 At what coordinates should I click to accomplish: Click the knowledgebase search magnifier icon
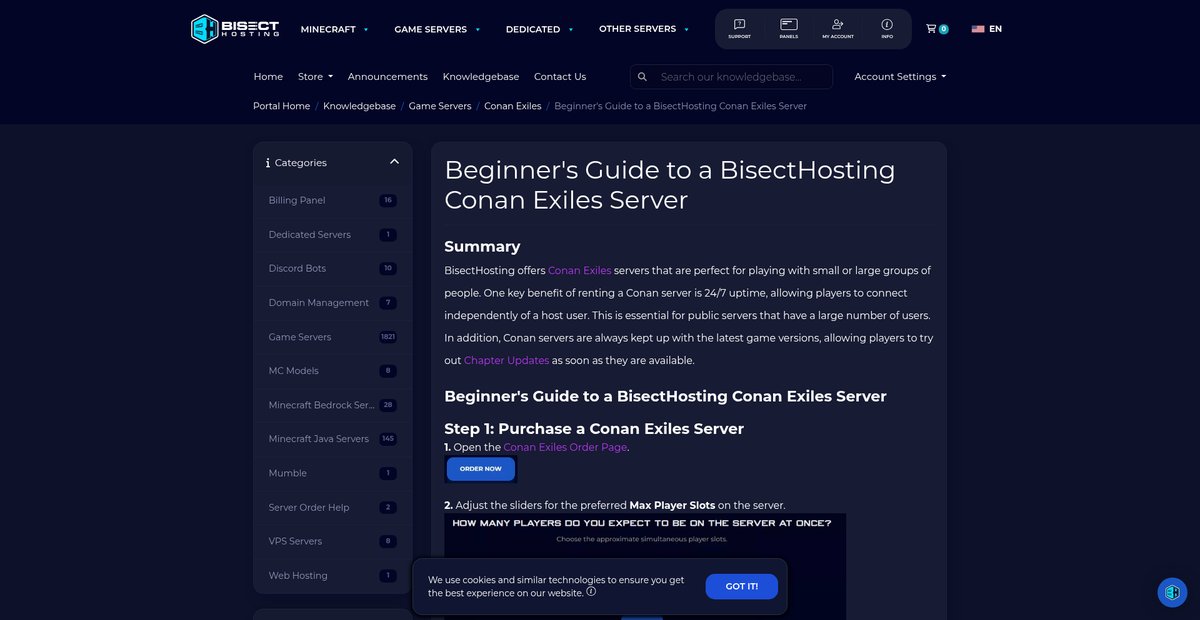click(x=642, y=77)
